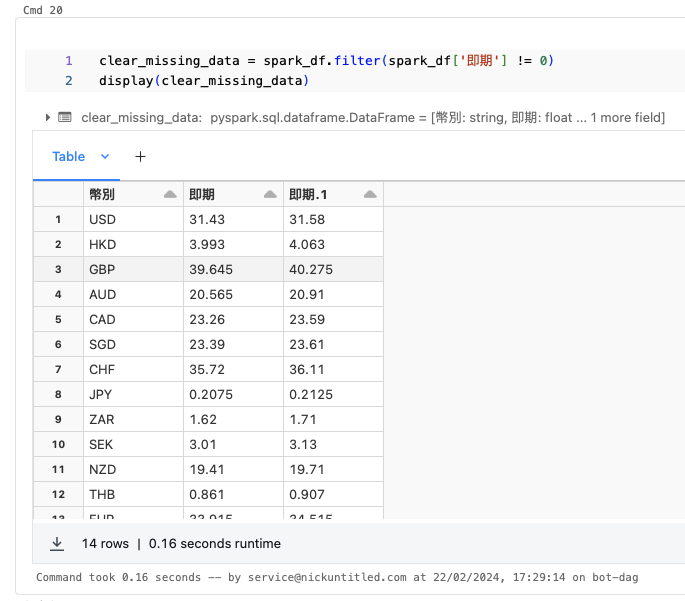This screenshot has height=601, width=685.
Task: Expand the clear_missing_data schema triangle
Action: (47, 117)
